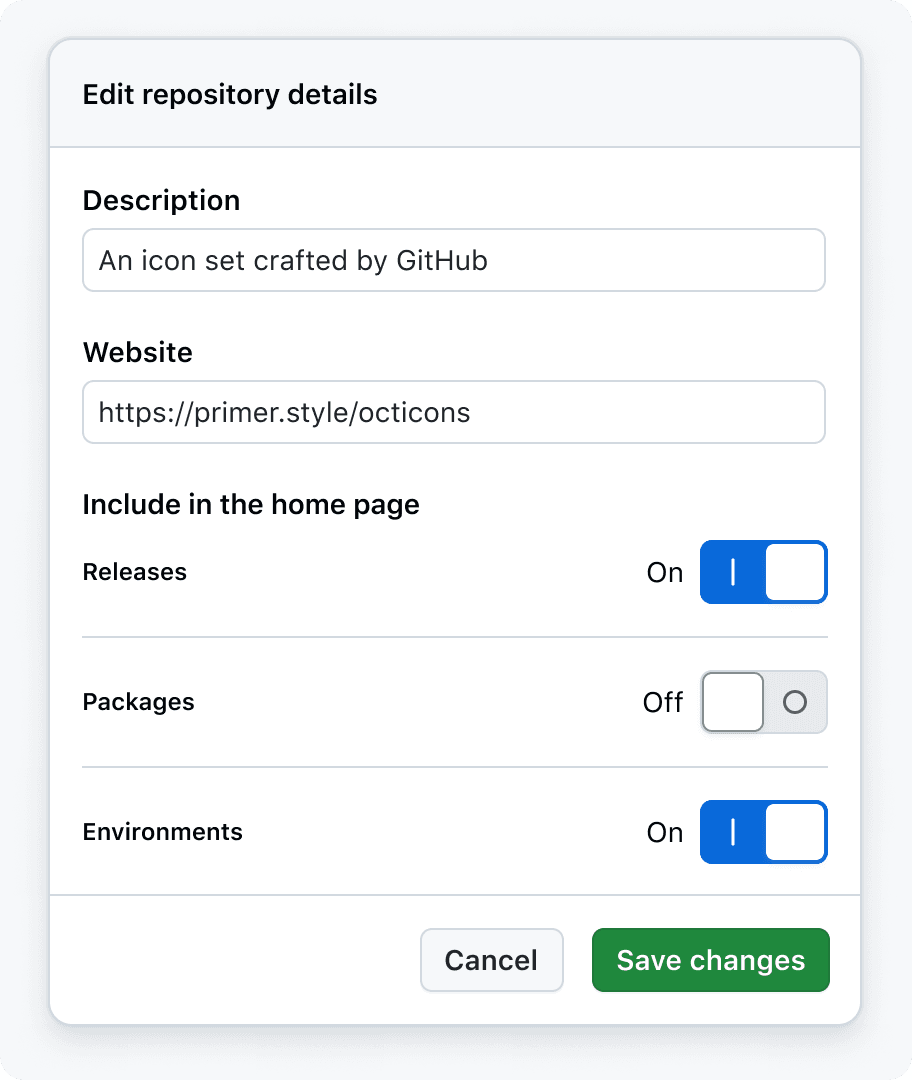Viewport: 912px width, 1080px height.
Task: Click the white knob of Packages toggle
Action: coord(733,702)
